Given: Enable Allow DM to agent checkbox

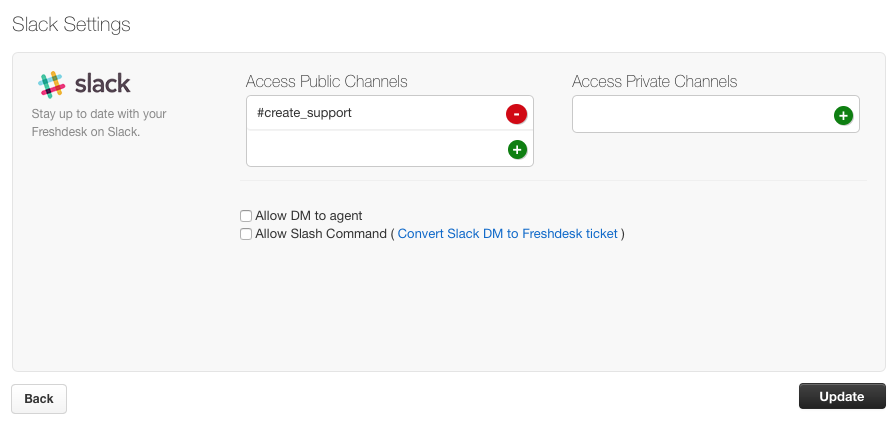Looking at the screenshot, I should (246, 216).
